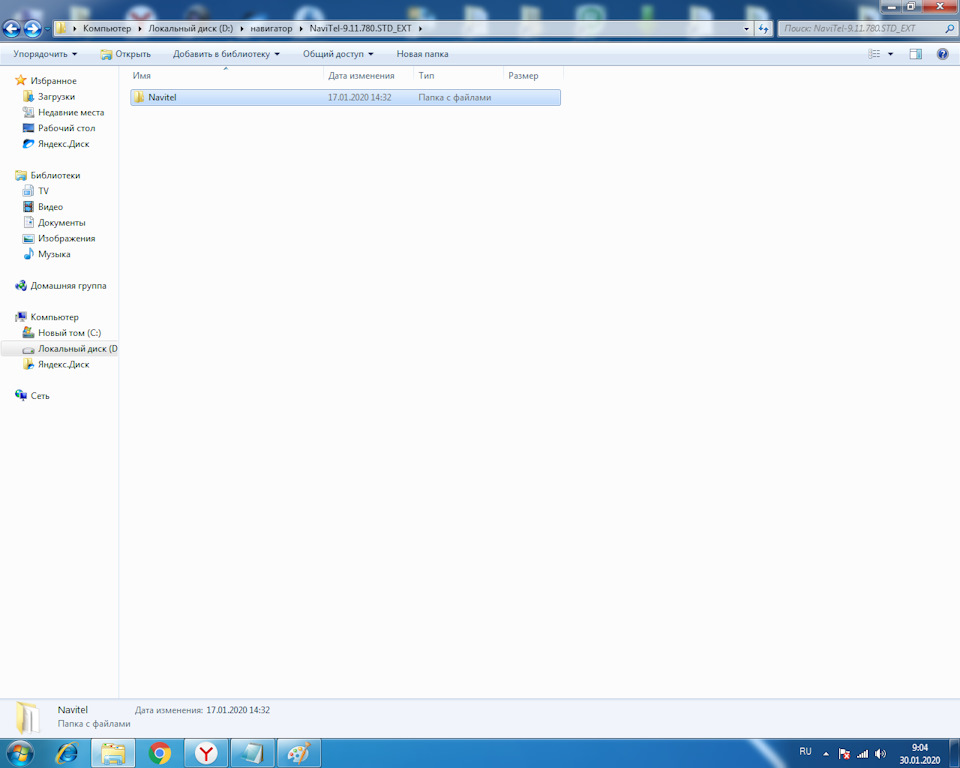Image resolution: width=960 pixels, height=768 pixels.
Task: Open Локальный диск (D drive in the navigation pane
Action: pos(59,349)
